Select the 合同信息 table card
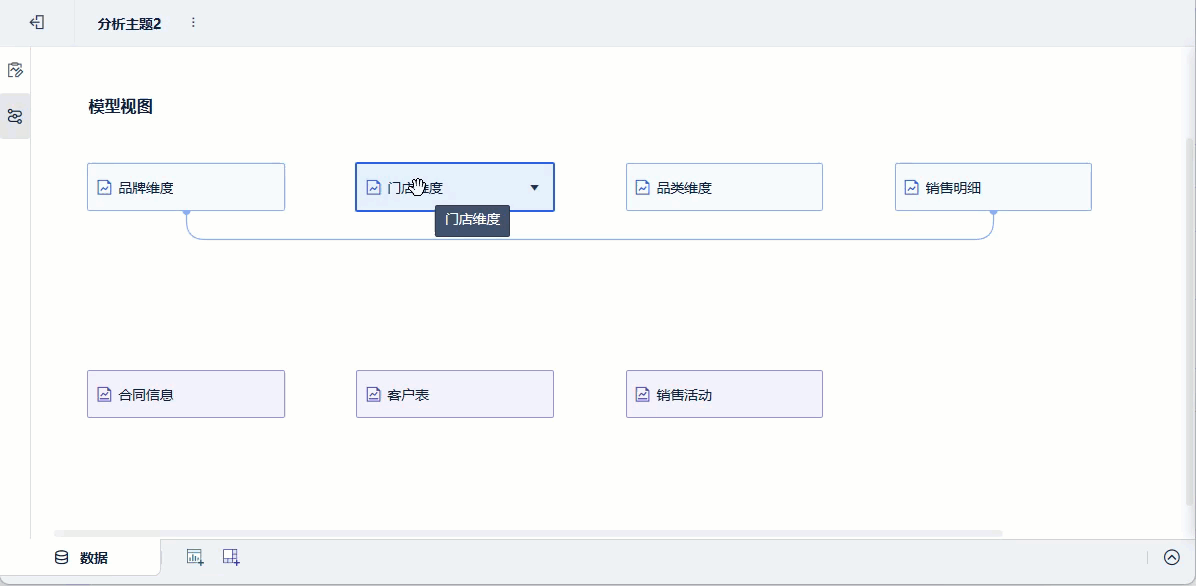 (186, 393)
